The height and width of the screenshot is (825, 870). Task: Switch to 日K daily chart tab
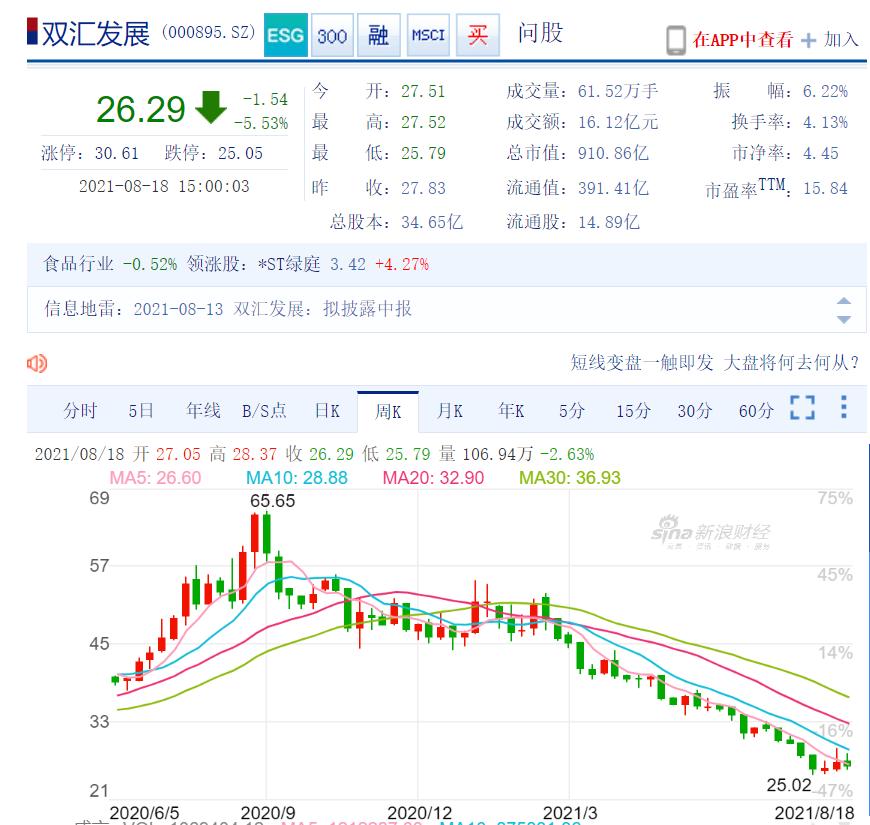tap(327, 410)
